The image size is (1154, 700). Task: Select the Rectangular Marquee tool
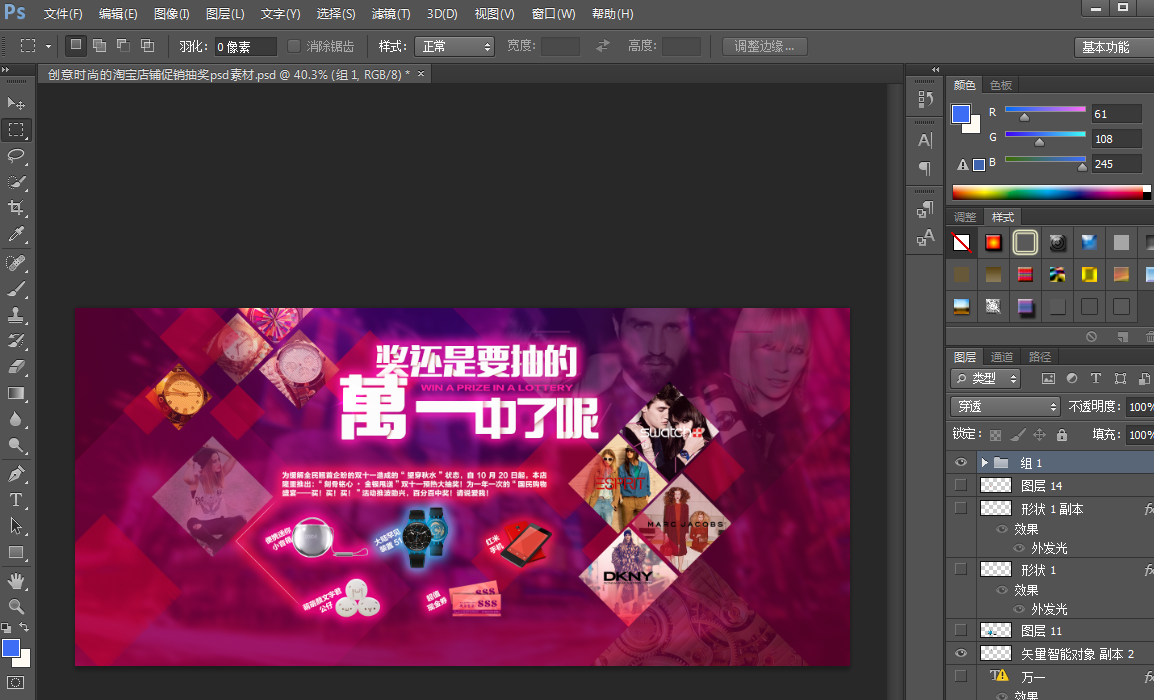15,130
